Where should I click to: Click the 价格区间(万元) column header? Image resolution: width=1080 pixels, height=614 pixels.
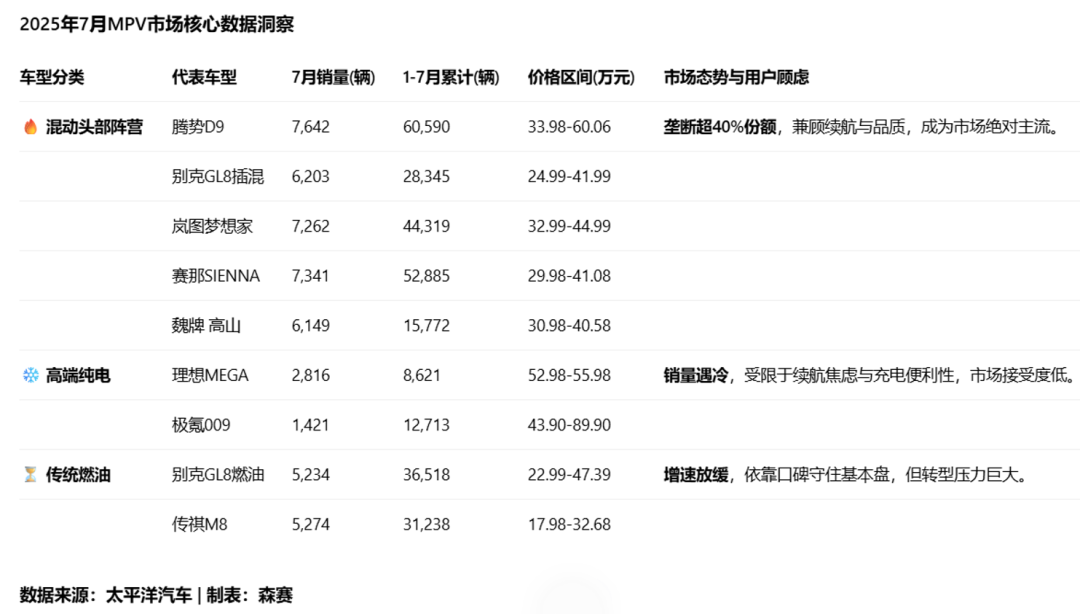[581, 77]
